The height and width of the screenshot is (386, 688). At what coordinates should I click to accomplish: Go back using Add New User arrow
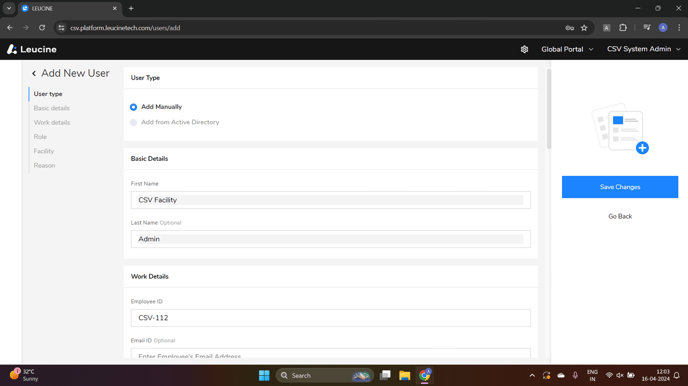(x=34, y=73)
